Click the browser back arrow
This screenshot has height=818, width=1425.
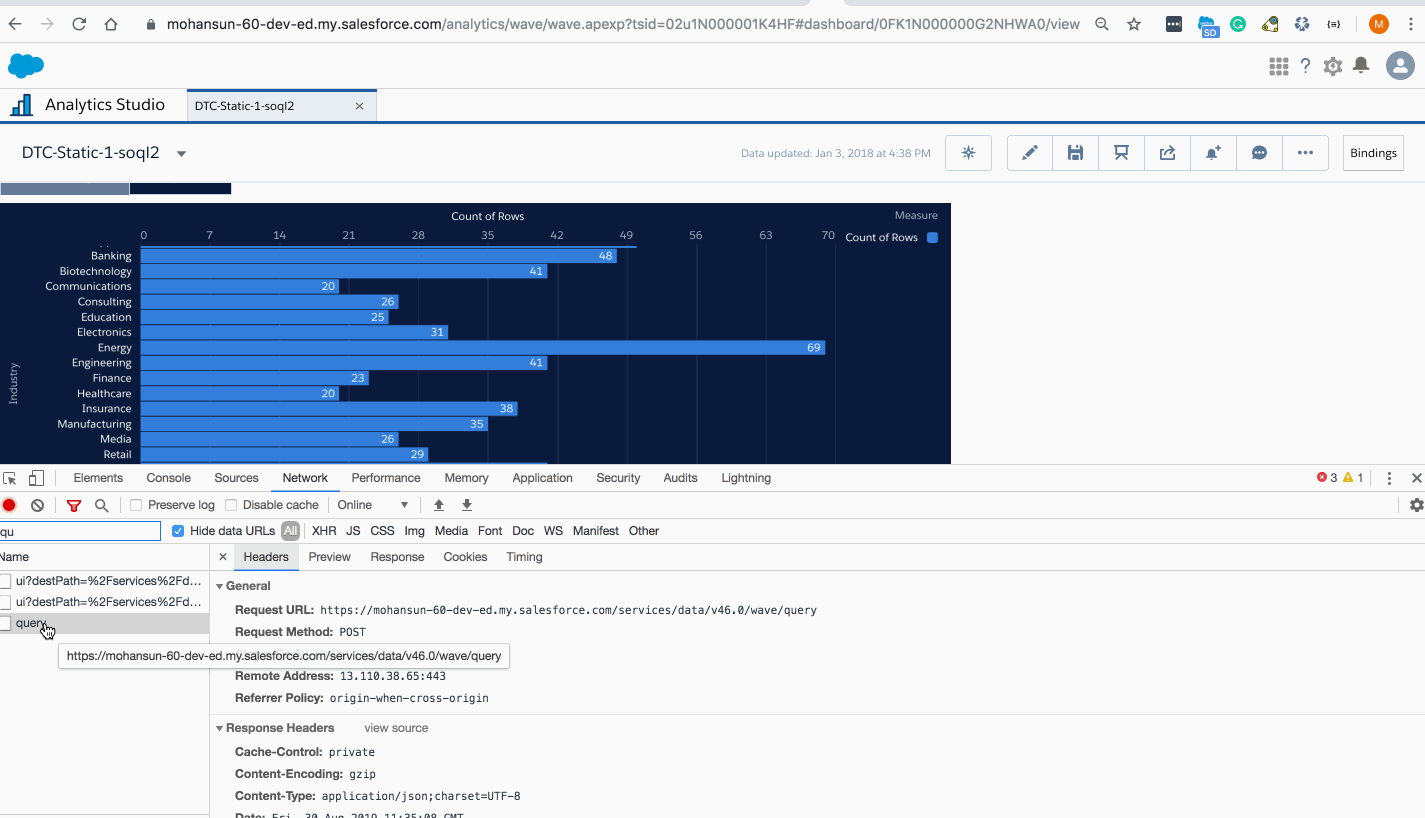15,24
